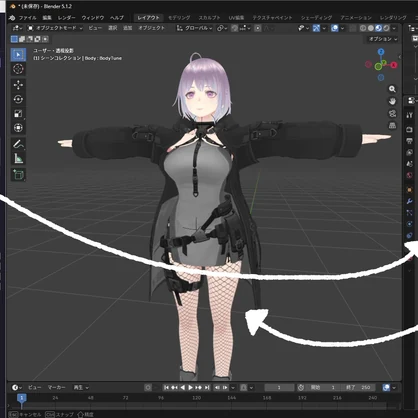Switch perspective/orthographic grid icon
418x418 pixels.
click(392, 126)
